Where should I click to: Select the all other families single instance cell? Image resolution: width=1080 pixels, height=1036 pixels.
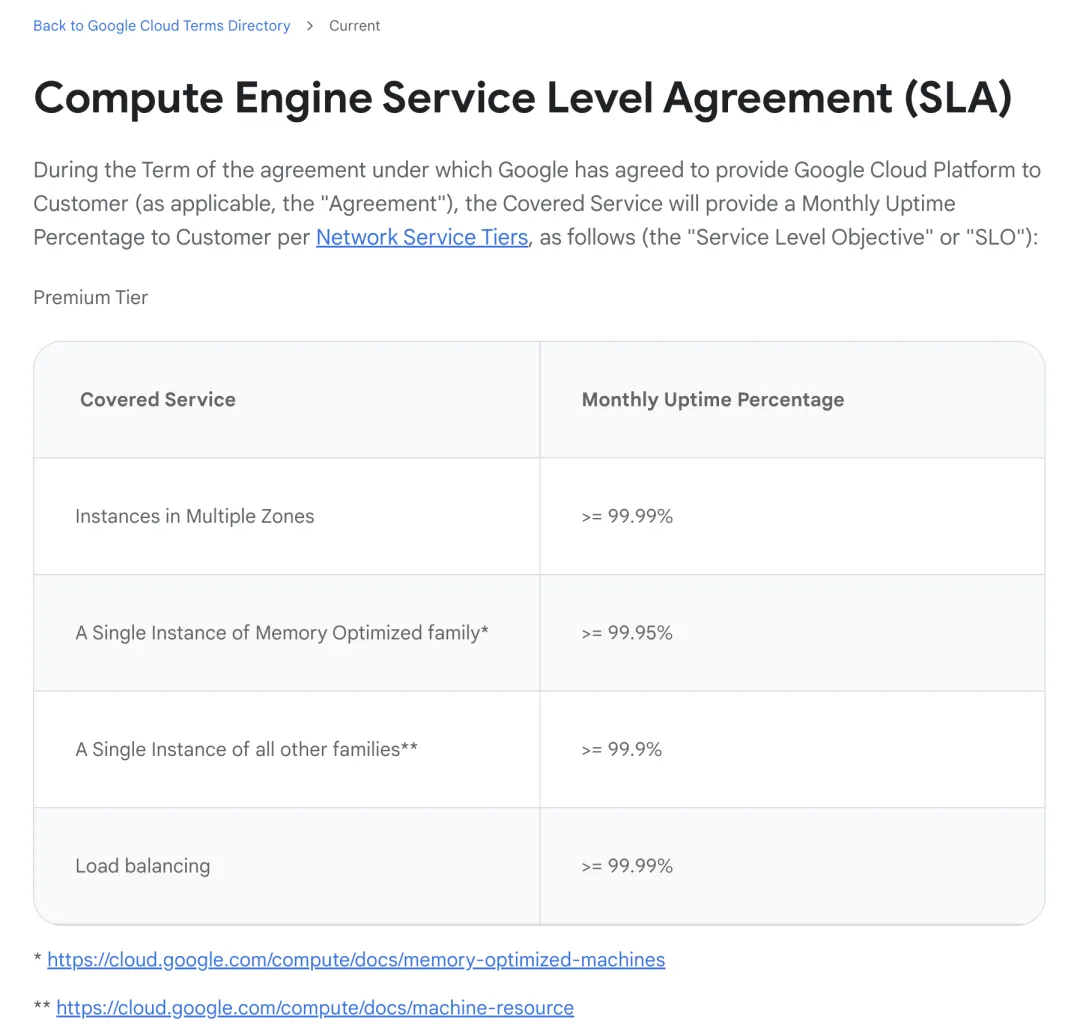point(246,750)
